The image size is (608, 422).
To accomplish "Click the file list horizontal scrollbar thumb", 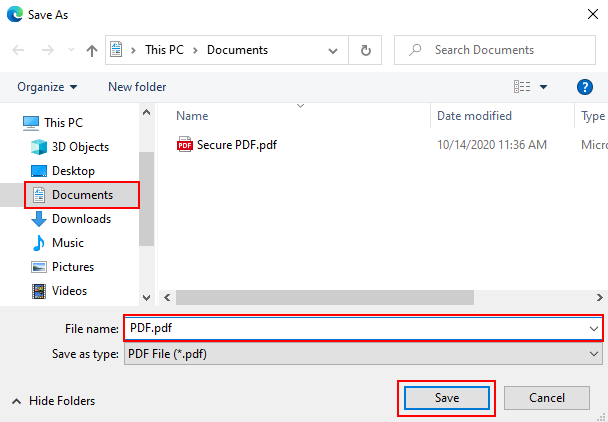I will (325, 297).
